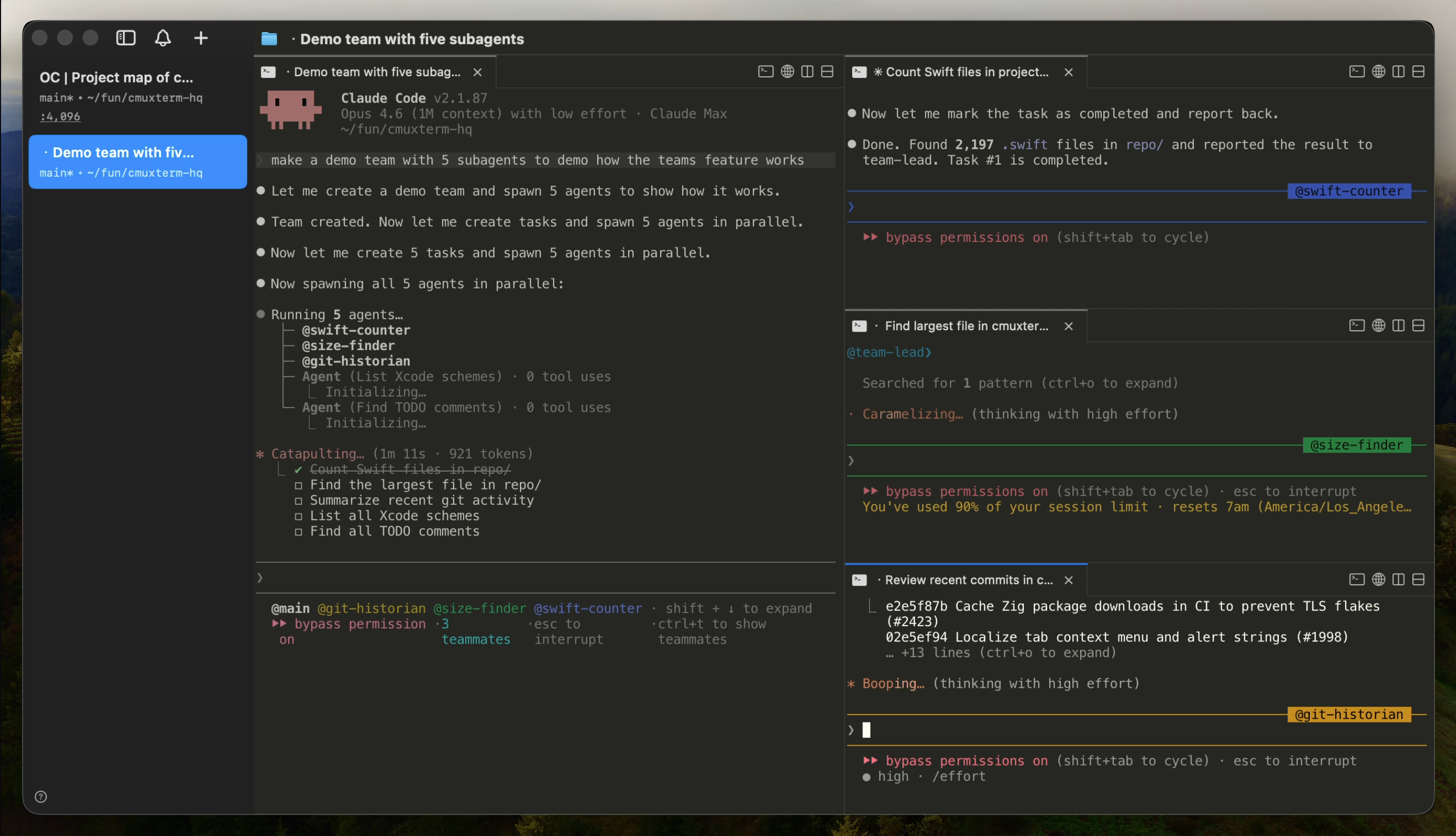
Task: Click the @swift-counter agent label badge
Action: tap(1349, 191)
